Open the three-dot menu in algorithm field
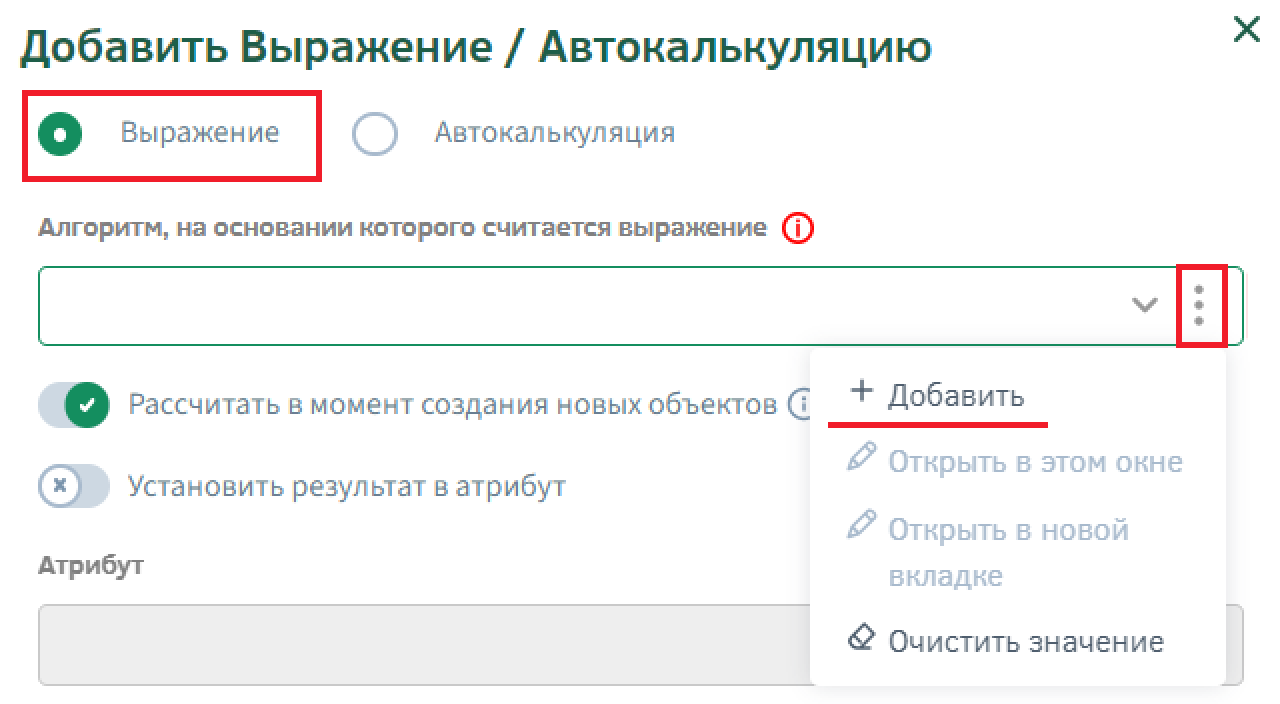Image resolution: width=1280 pixels, height=704 pixels. pos(1199,305)
